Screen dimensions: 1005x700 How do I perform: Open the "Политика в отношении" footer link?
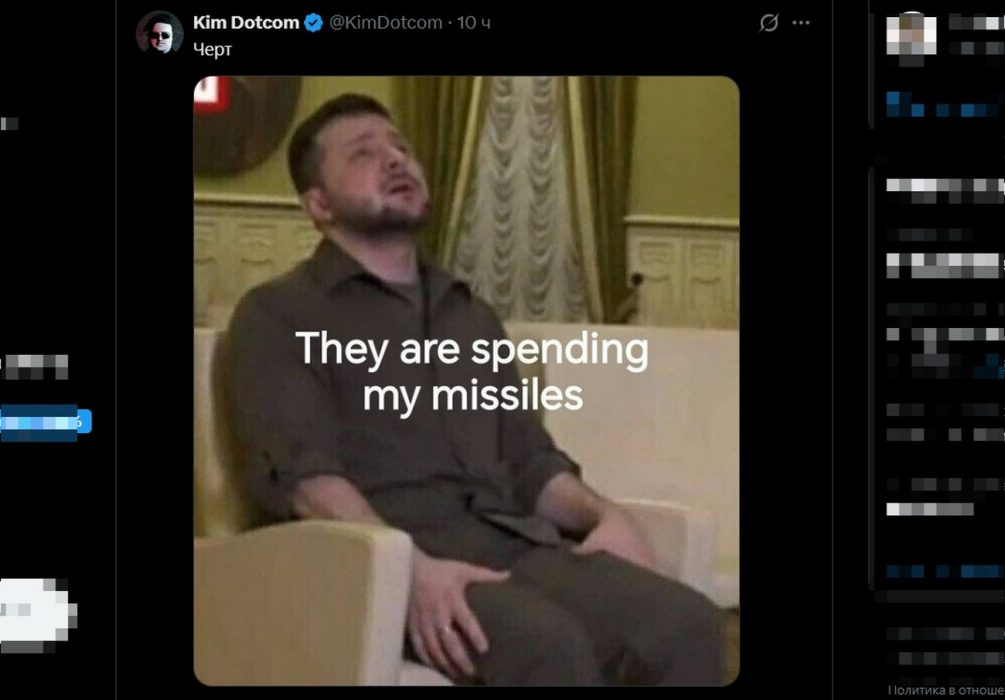click(945, 690)
